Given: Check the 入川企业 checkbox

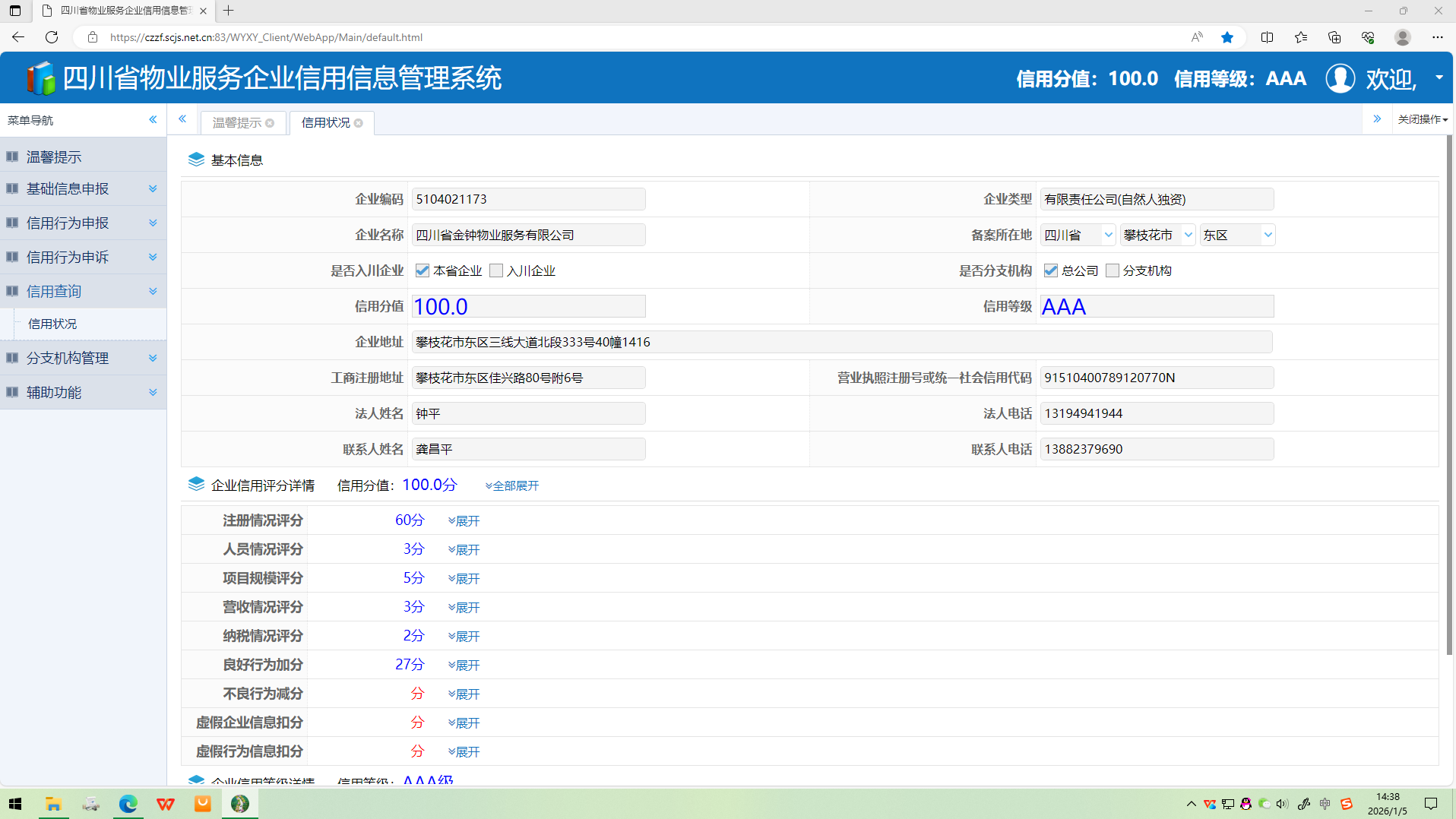Looking at the screenshot, I should 496,270.
